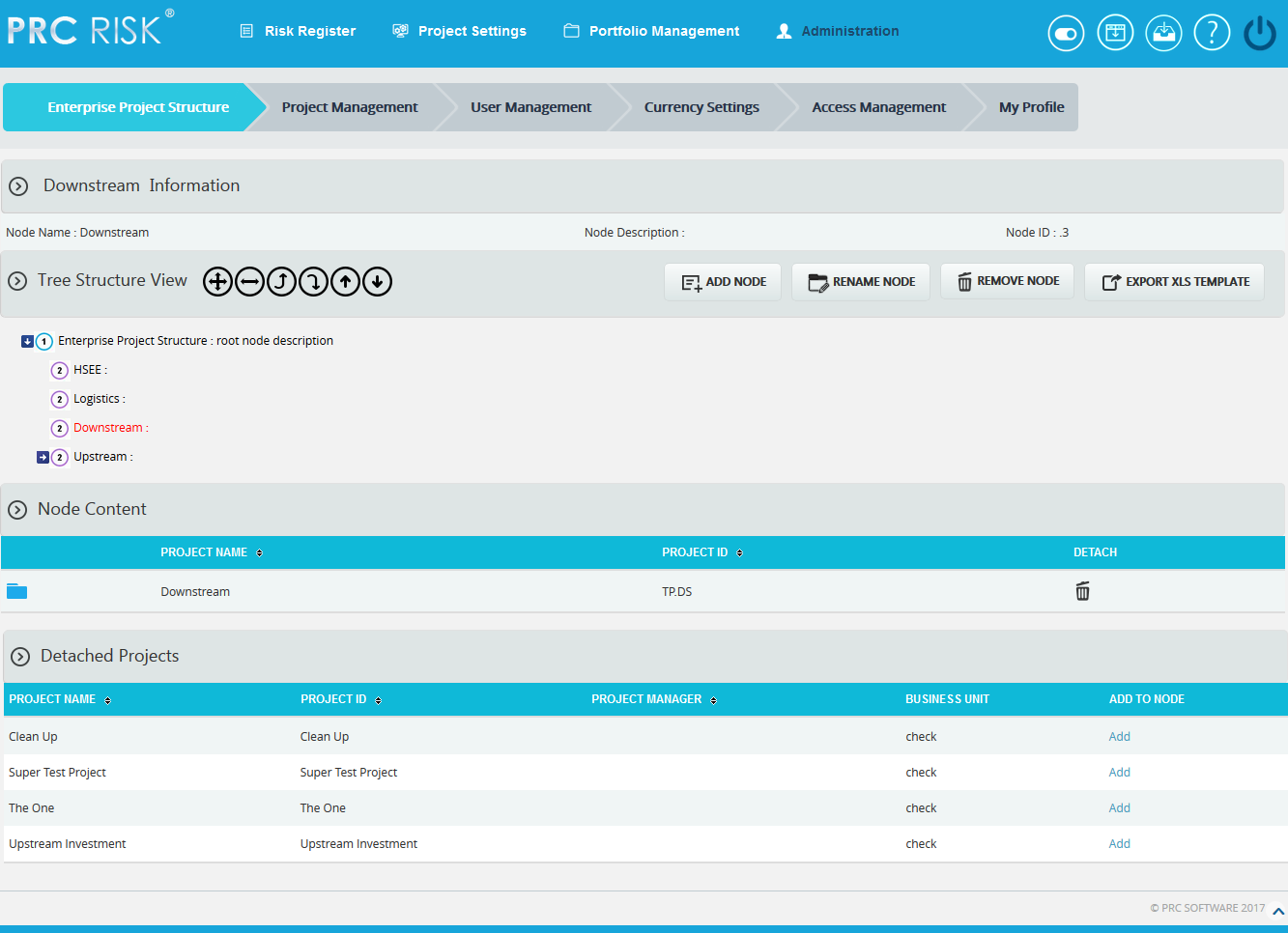Click the Detach column header

1095,552
